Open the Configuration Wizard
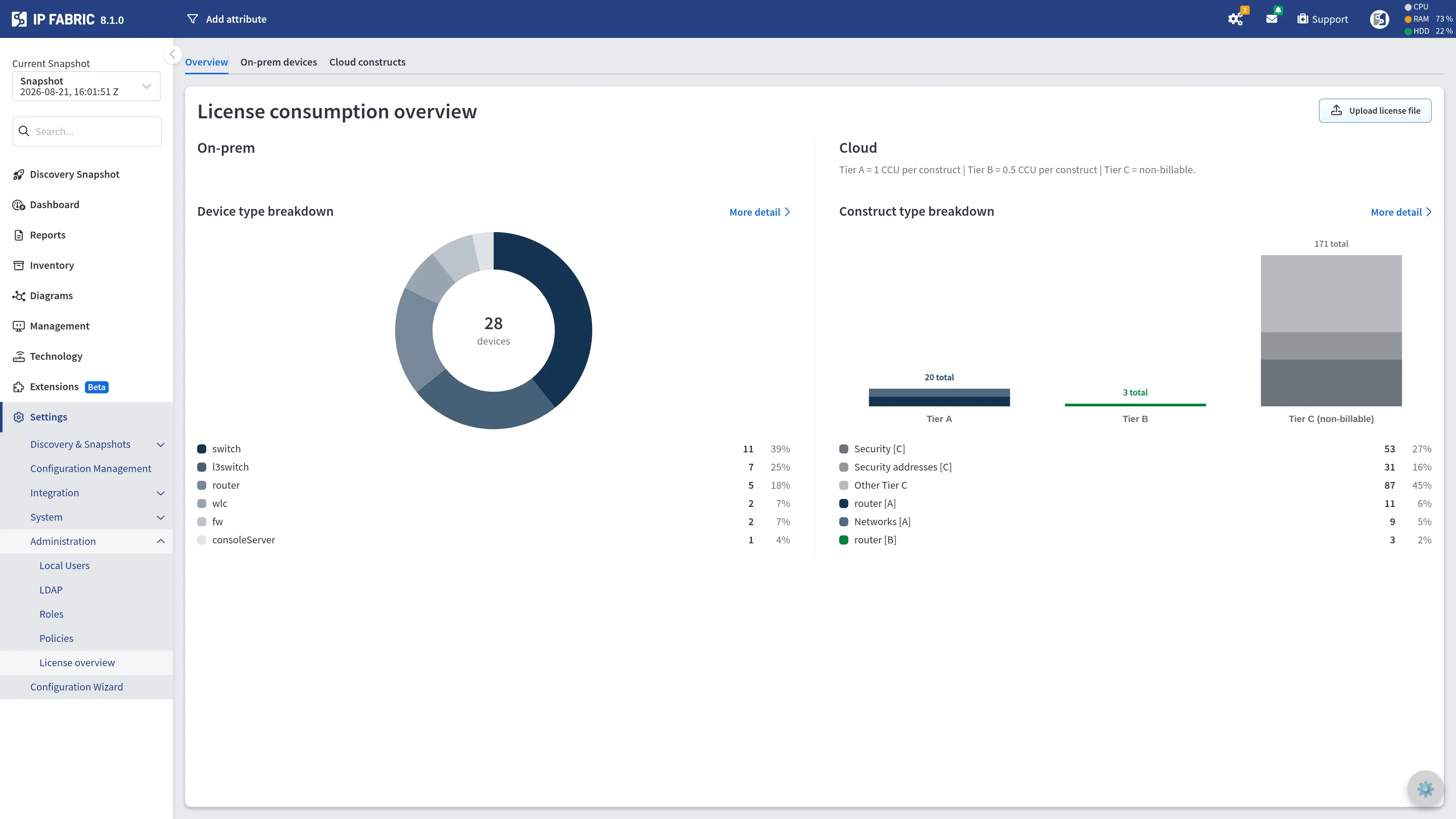 coord(76,687)
